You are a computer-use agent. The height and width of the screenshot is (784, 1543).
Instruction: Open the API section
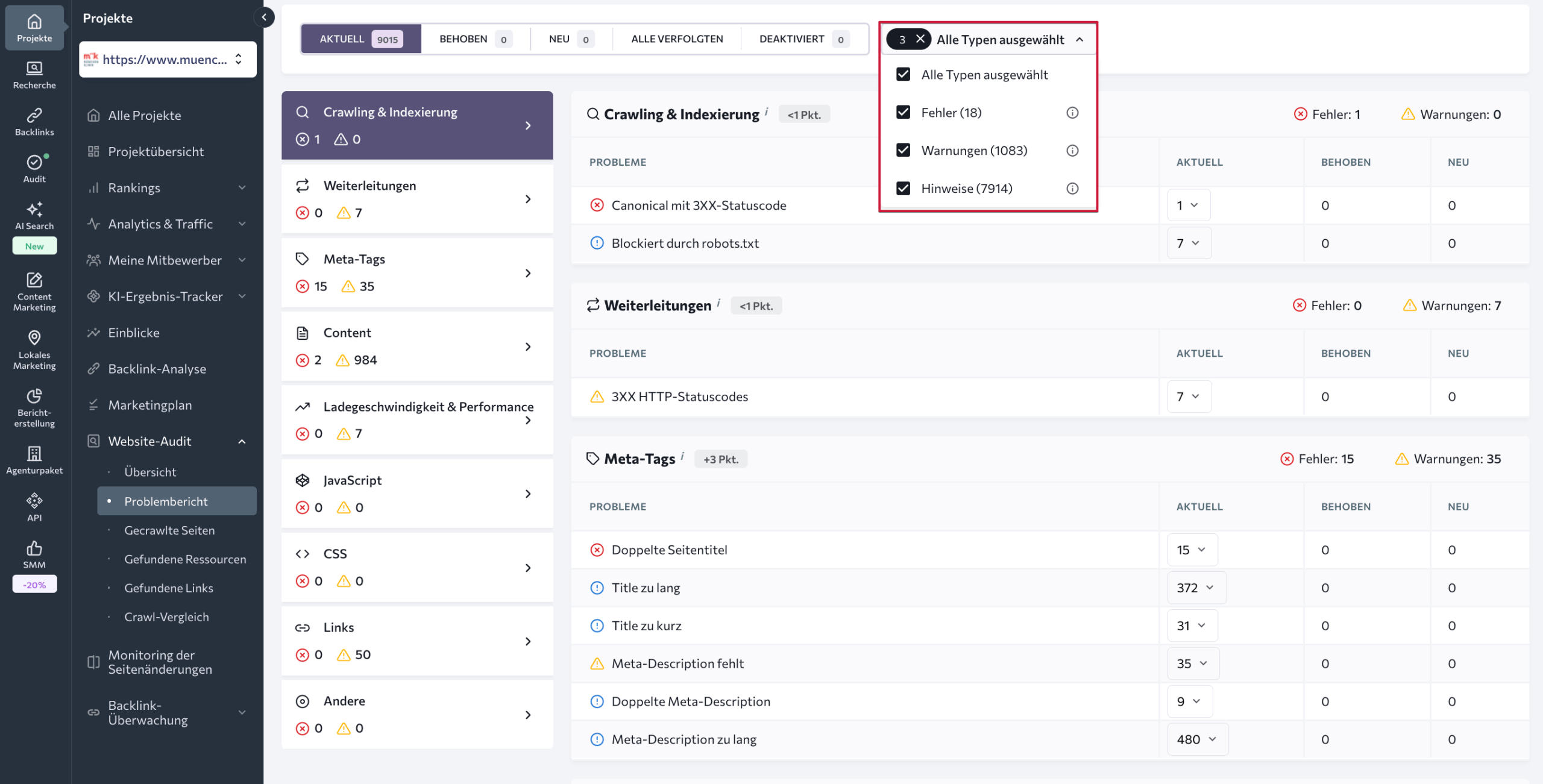click(x=34, y=506)
